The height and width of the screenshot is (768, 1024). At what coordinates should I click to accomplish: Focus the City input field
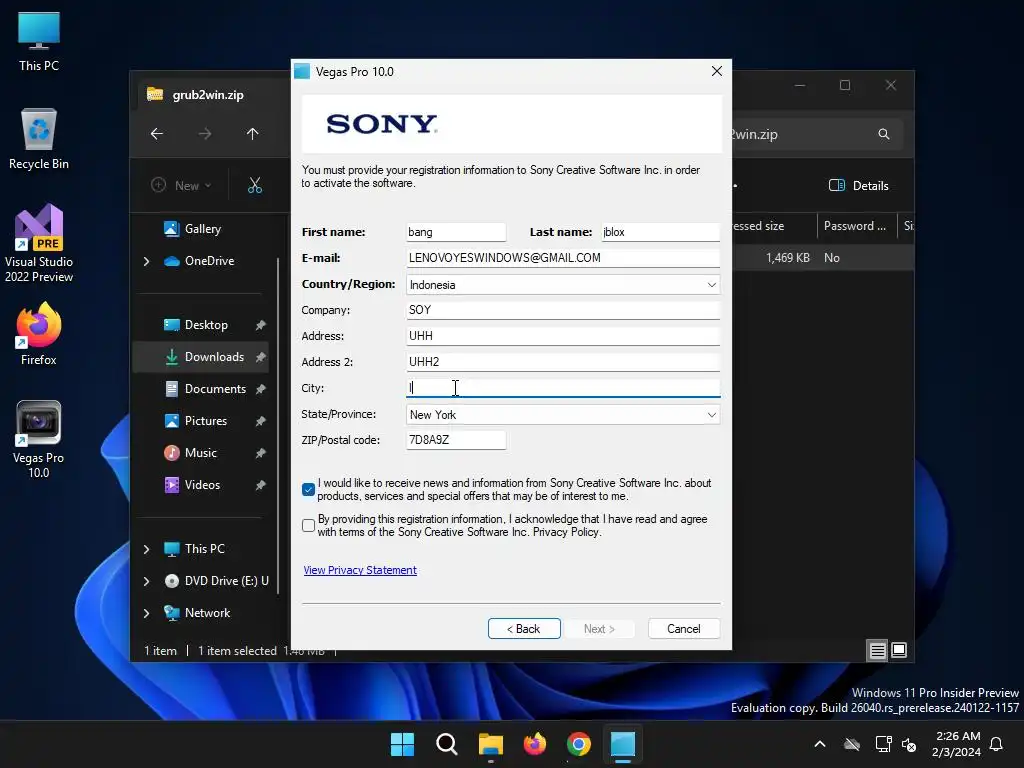(x=563, y=388)
